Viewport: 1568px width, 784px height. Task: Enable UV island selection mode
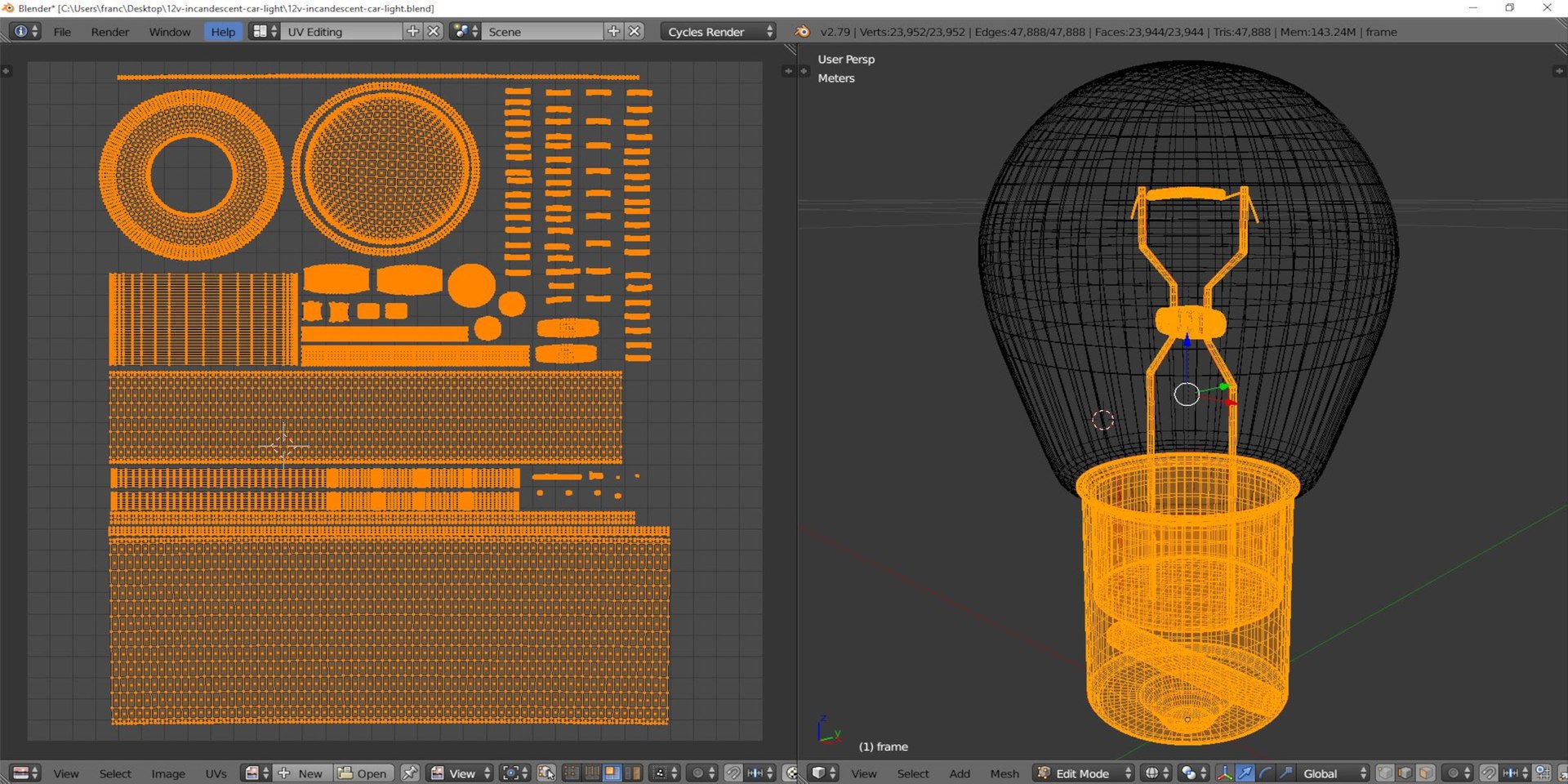tap(633, 773)
